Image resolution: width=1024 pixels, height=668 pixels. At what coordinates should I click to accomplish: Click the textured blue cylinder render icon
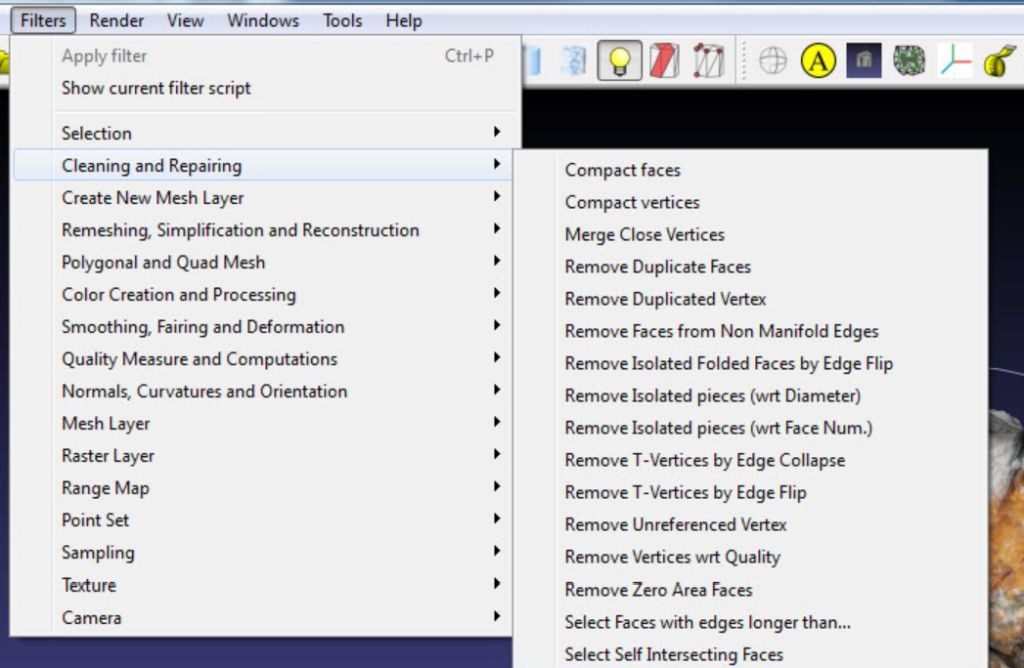coord(574,61)
